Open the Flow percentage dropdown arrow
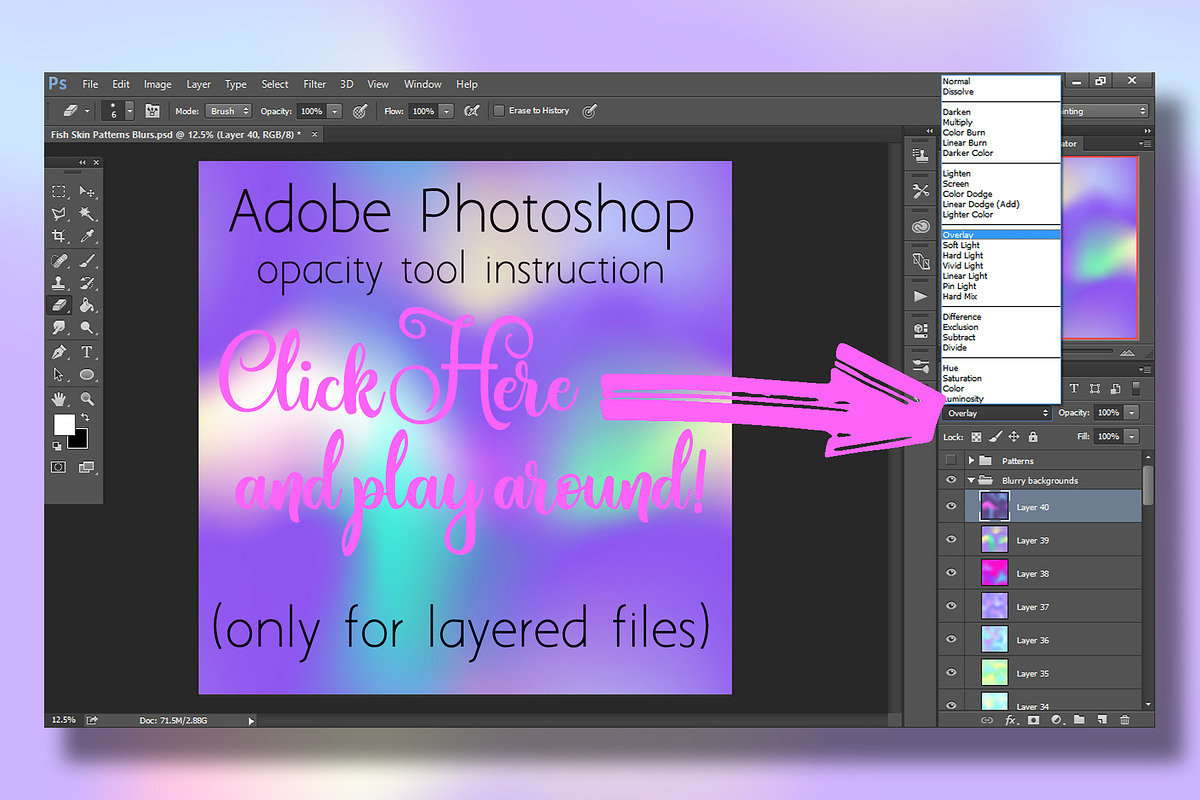The height and width of the screenshot is (800, 1200). click(447, 111)
